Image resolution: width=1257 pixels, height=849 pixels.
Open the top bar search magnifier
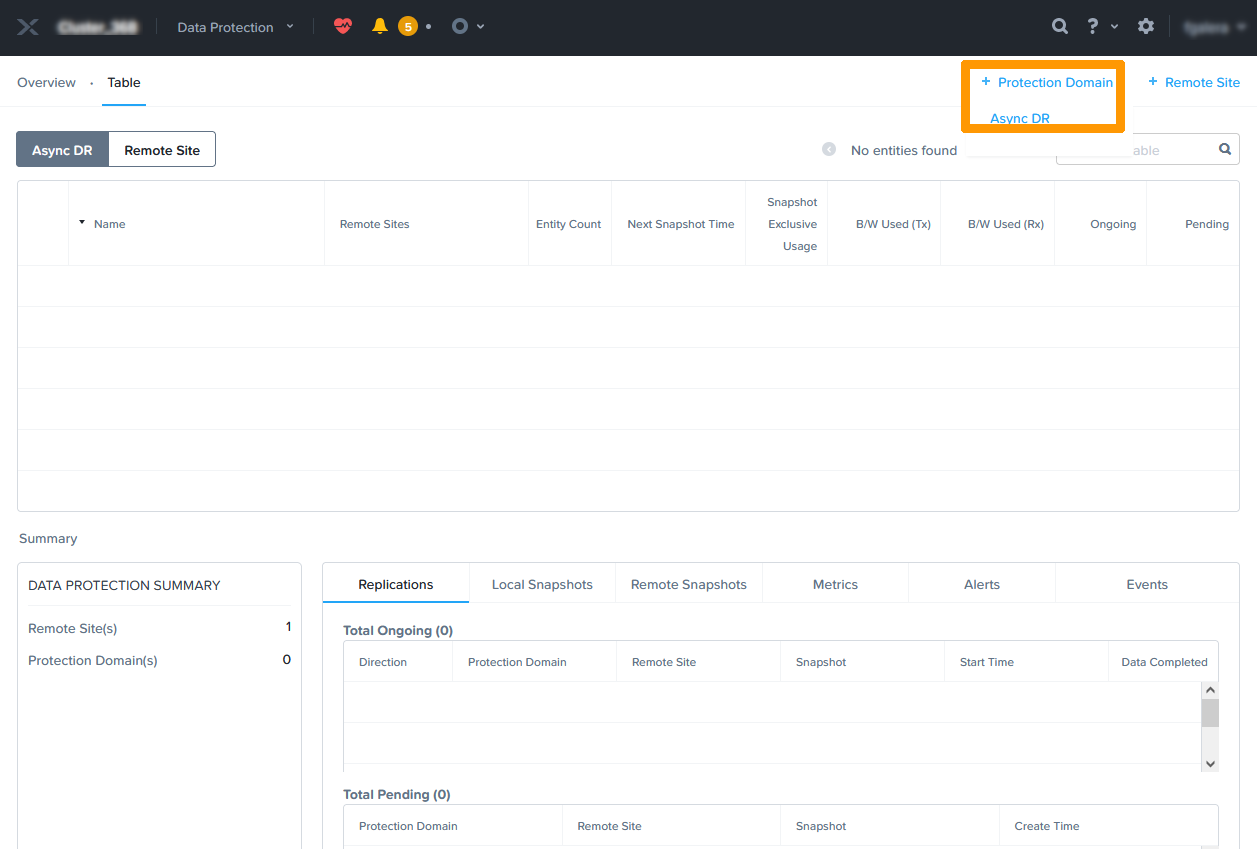(x=1060, y=27)
